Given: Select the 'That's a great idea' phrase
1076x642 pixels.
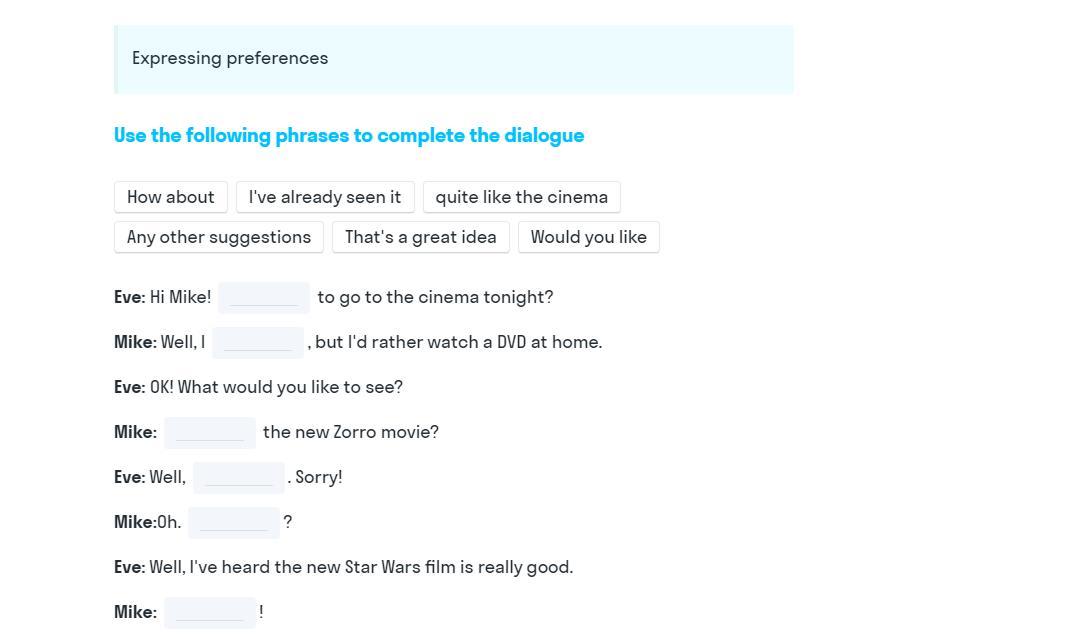Looking at the screenshot, I should coord(420,237).
